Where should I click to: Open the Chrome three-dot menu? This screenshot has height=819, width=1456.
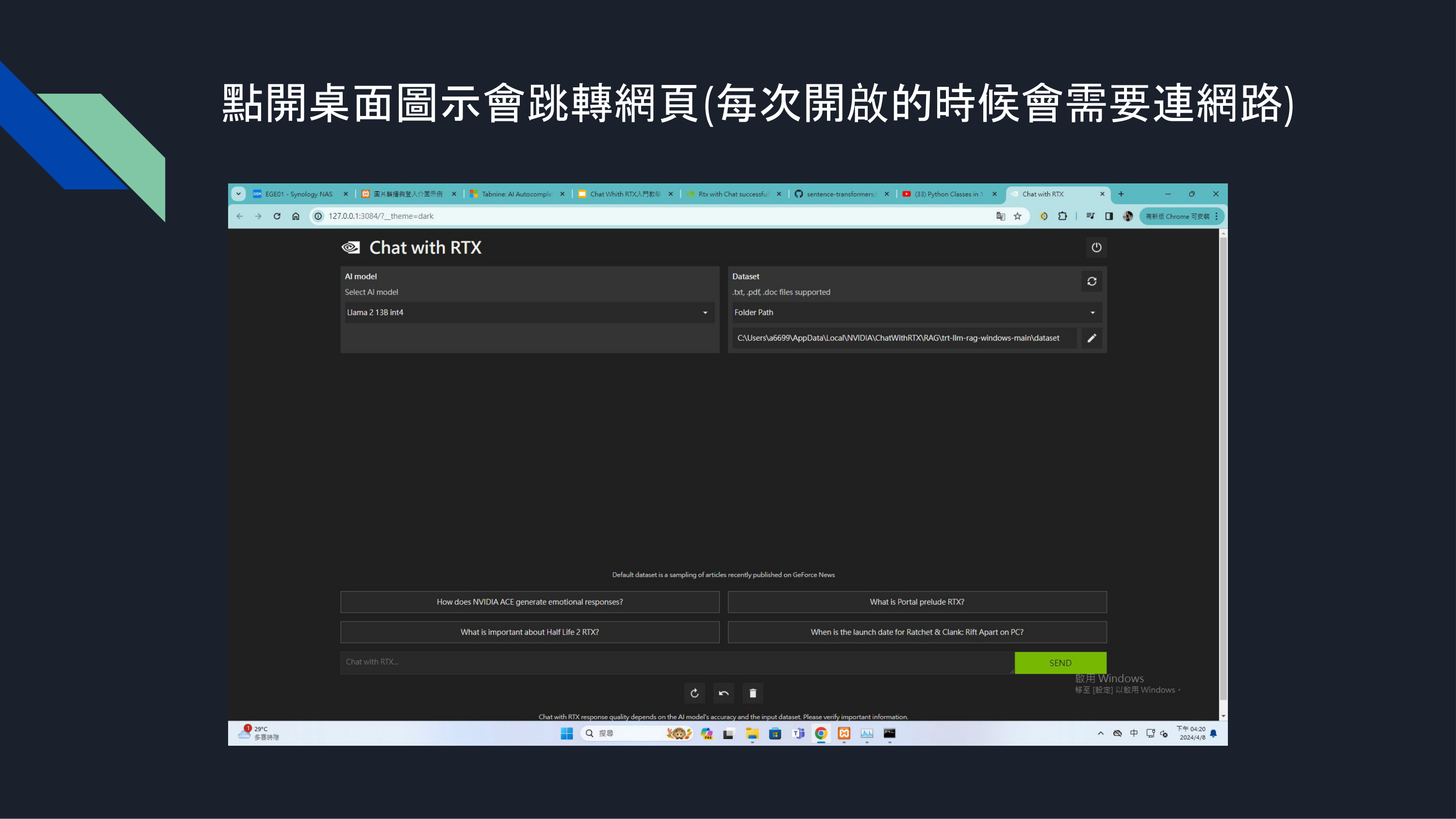(1216, 216)
